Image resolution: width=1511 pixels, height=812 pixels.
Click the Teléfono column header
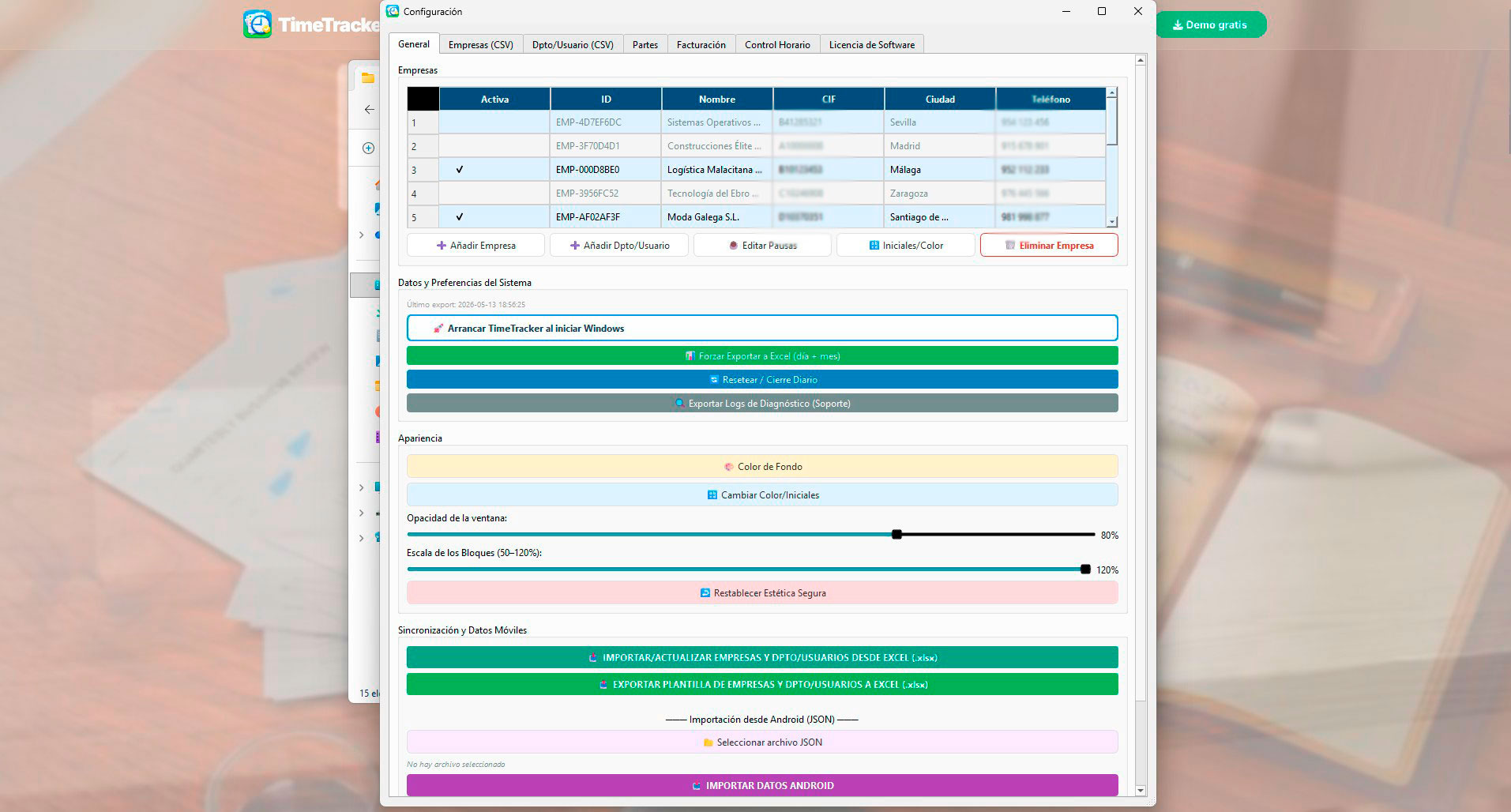tap(1051, 99)
